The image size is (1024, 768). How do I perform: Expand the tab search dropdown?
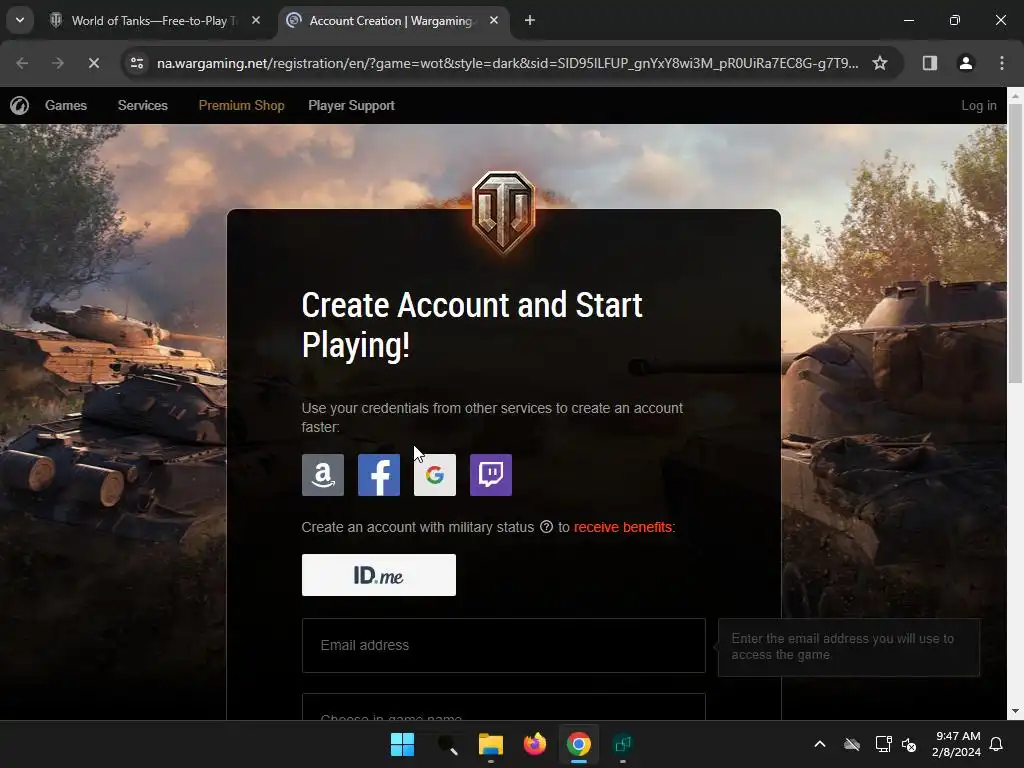coord(20,20)
